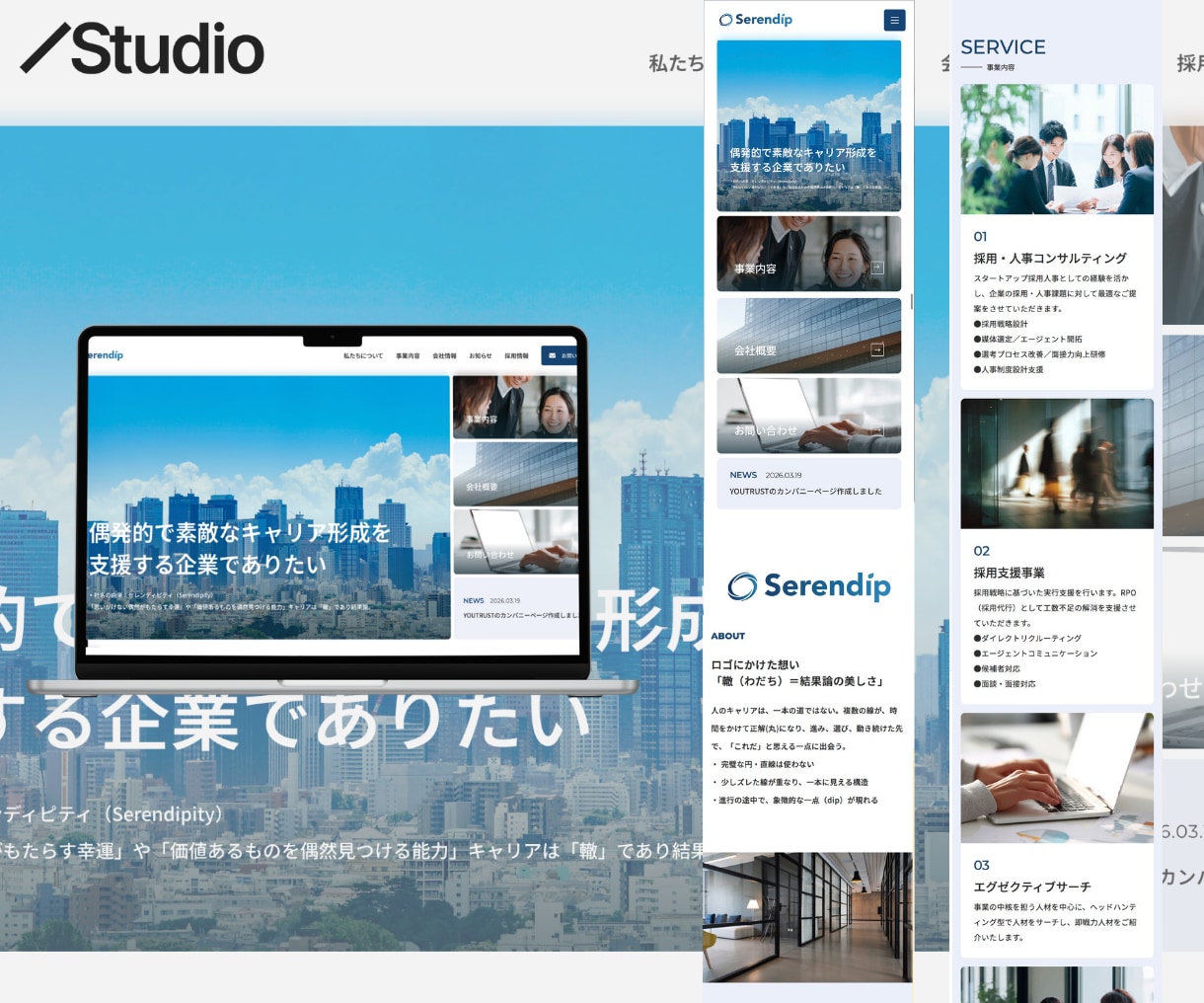Open 私たちについて in the laptop navigation
Screen dimensions: 1204x1003
tap(363, 355)
